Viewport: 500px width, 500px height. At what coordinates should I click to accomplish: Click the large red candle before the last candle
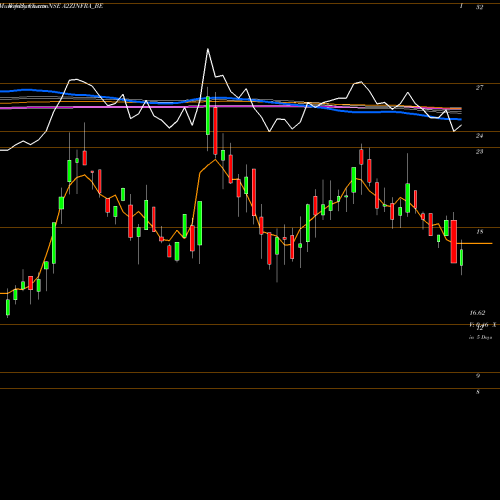pos(454,242)
